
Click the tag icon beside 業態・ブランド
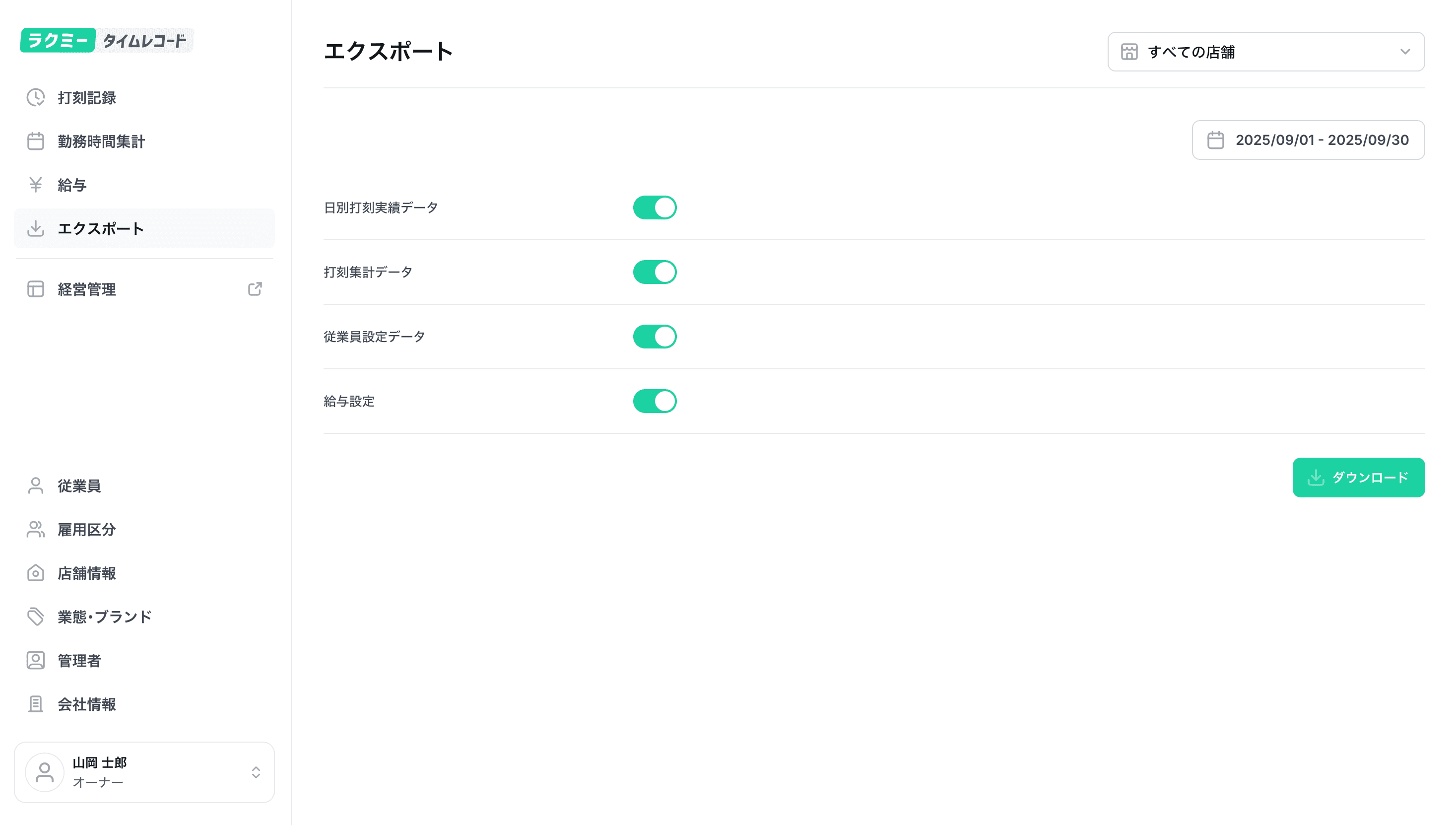[x=36, y=617]
